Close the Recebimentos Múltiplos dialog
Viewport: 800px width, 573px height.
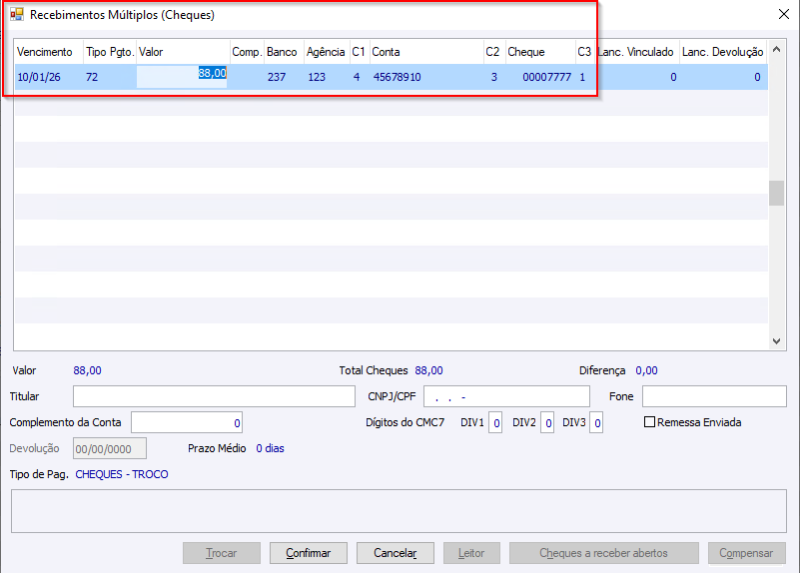(x=784, y=14)
